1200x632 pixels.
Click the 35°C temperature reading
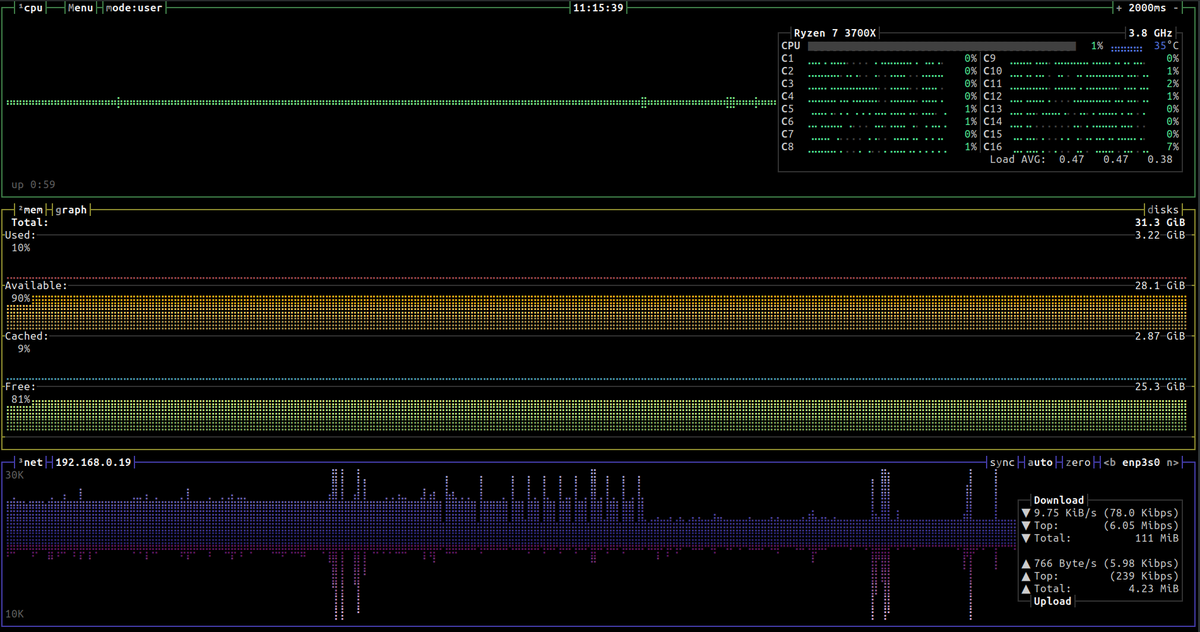1166,46
